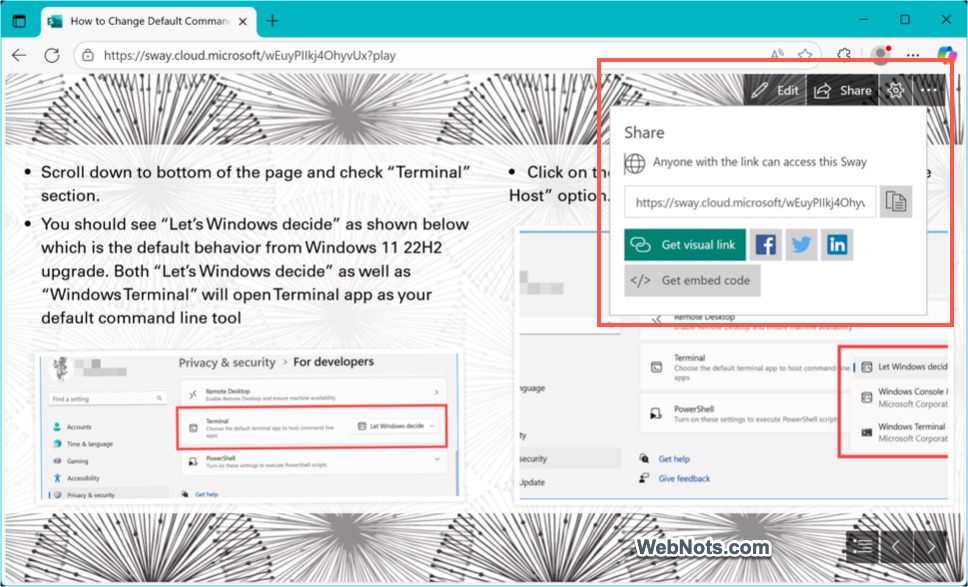Minimize the browser window
The image size is (968, 587).
pos(864,20)
